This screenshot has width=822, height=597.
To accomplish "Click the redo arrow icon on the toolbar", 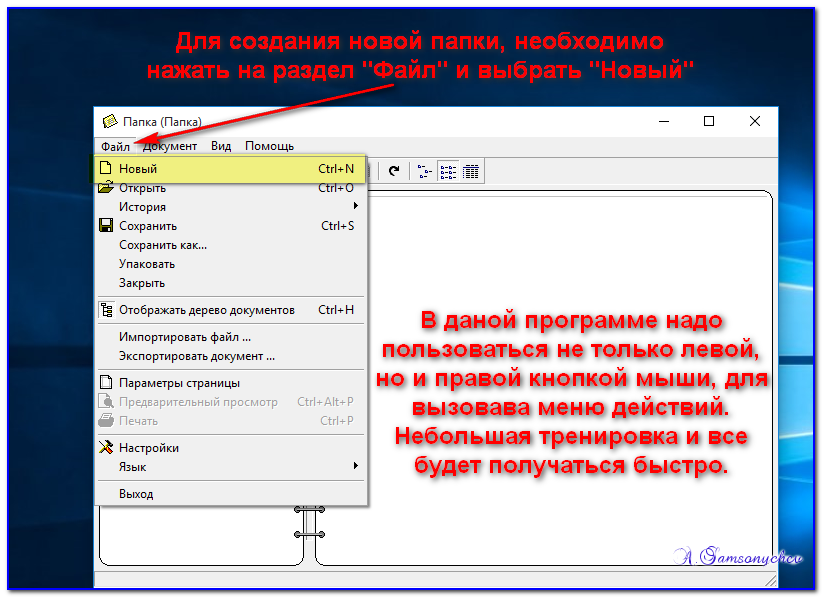I will point(394,170).
